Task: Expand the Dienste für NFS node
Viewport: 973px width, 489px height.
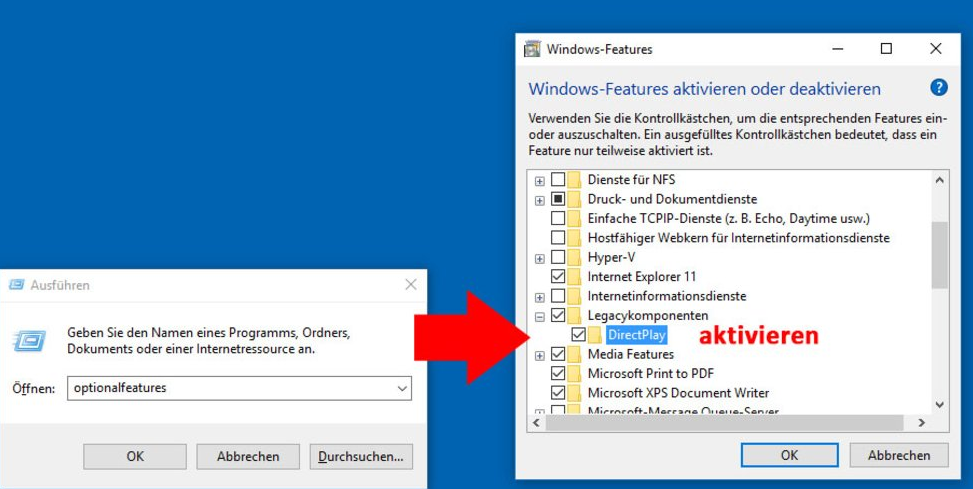Action: click(540, 181)
